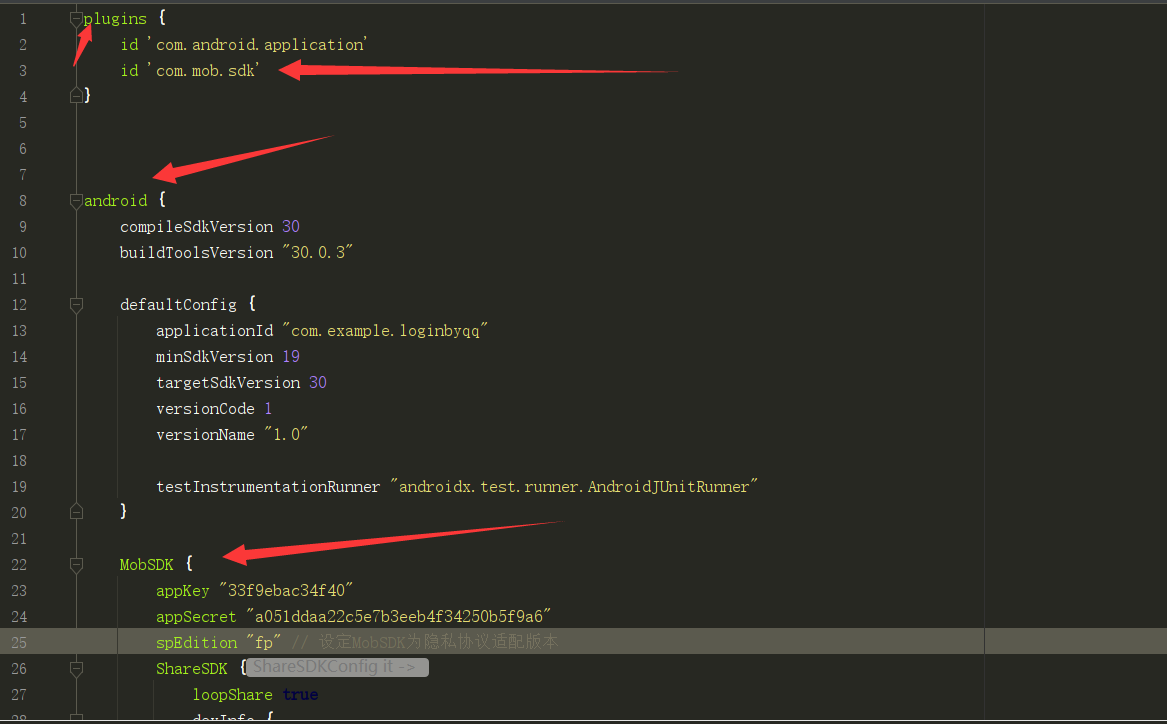Click the fold end marker on line 4
Viewport: 1167px width, 724px height.
pos(76,95)
